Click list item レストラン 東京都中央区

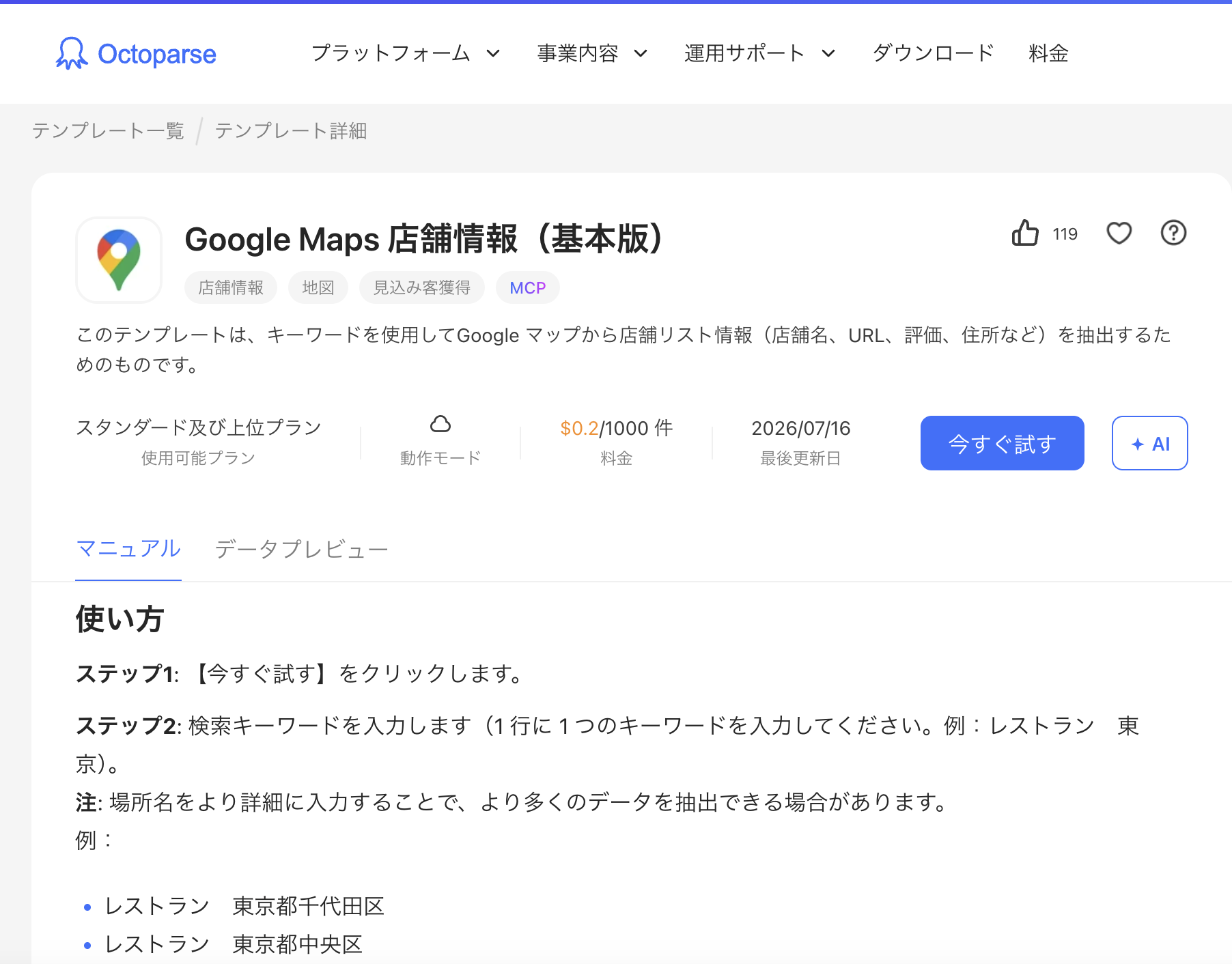pos(234,944)
